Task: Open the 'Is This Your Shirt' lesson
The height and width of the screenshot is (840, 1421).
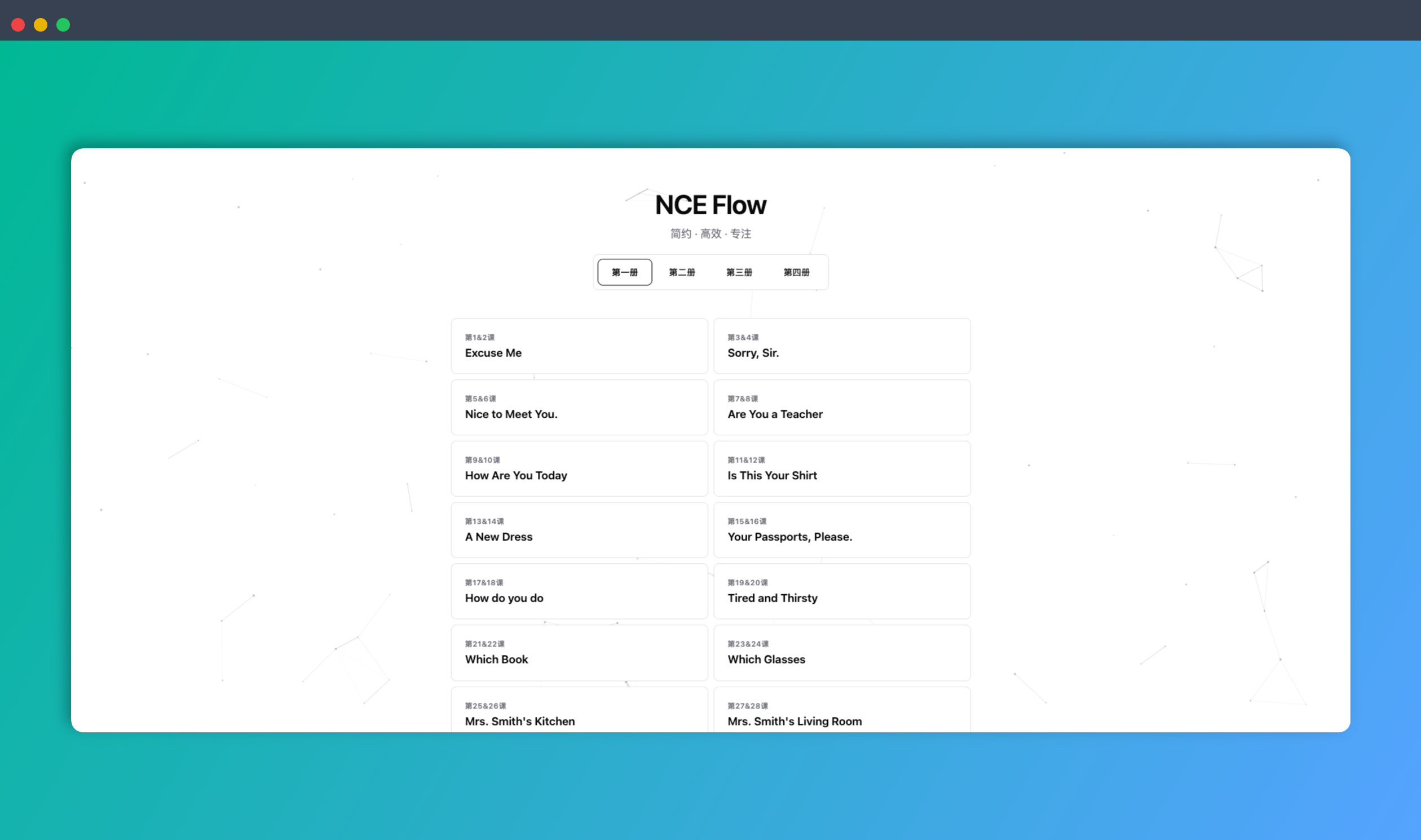Action: pyautogui.click(x=842, y=468)
